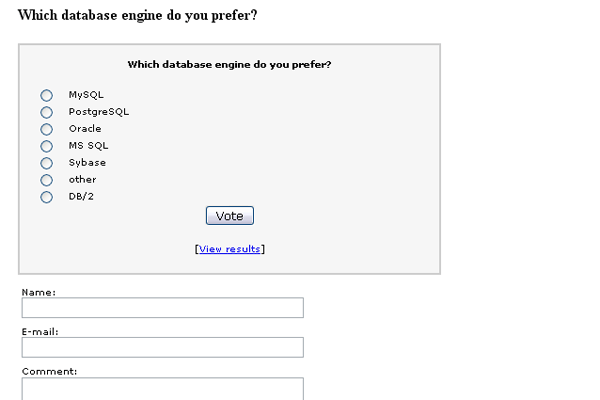The height and width of the screenshot is (400, 600).
Task: Select the 'other' radio button
Action: tap(46, 180)
